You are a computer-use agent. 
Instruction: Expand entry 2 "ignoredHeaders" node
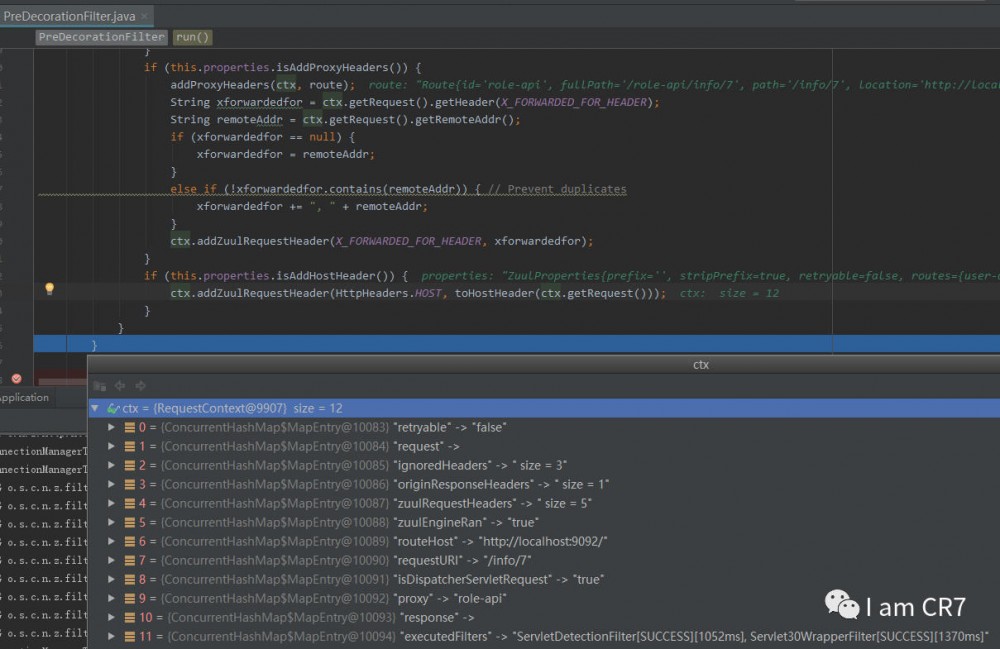[112, 465]
